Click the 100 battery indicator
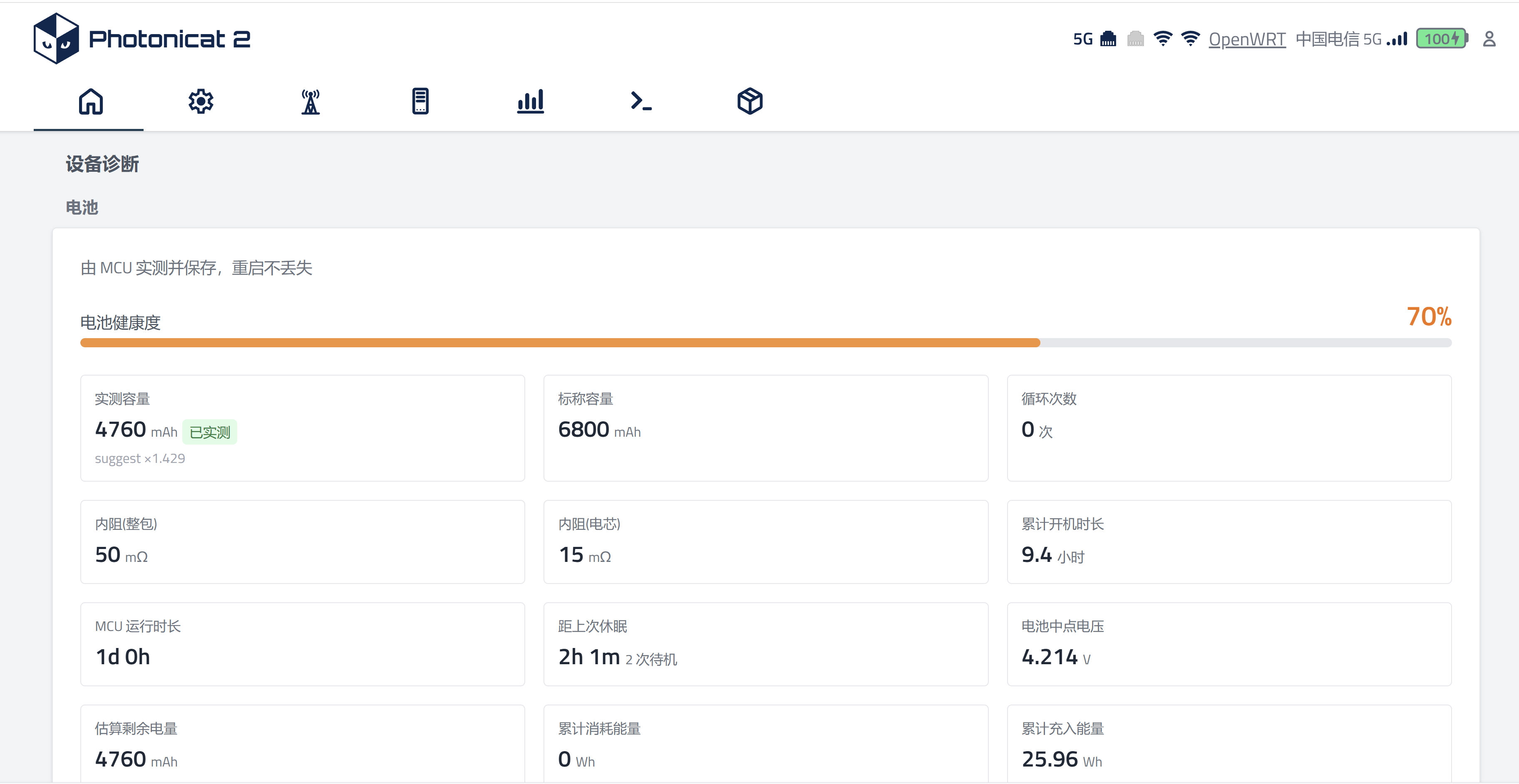The height and width of the screenshot is (784, 1519). pos(1442,39)
